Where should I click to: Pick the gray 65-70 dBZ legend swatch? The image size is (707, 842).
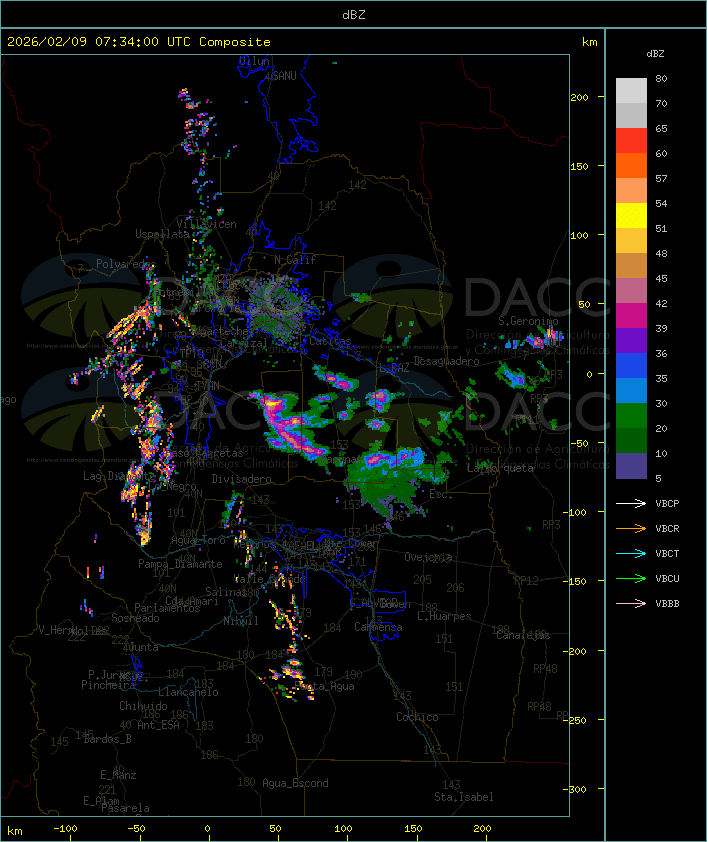click(x=631, y=115)
